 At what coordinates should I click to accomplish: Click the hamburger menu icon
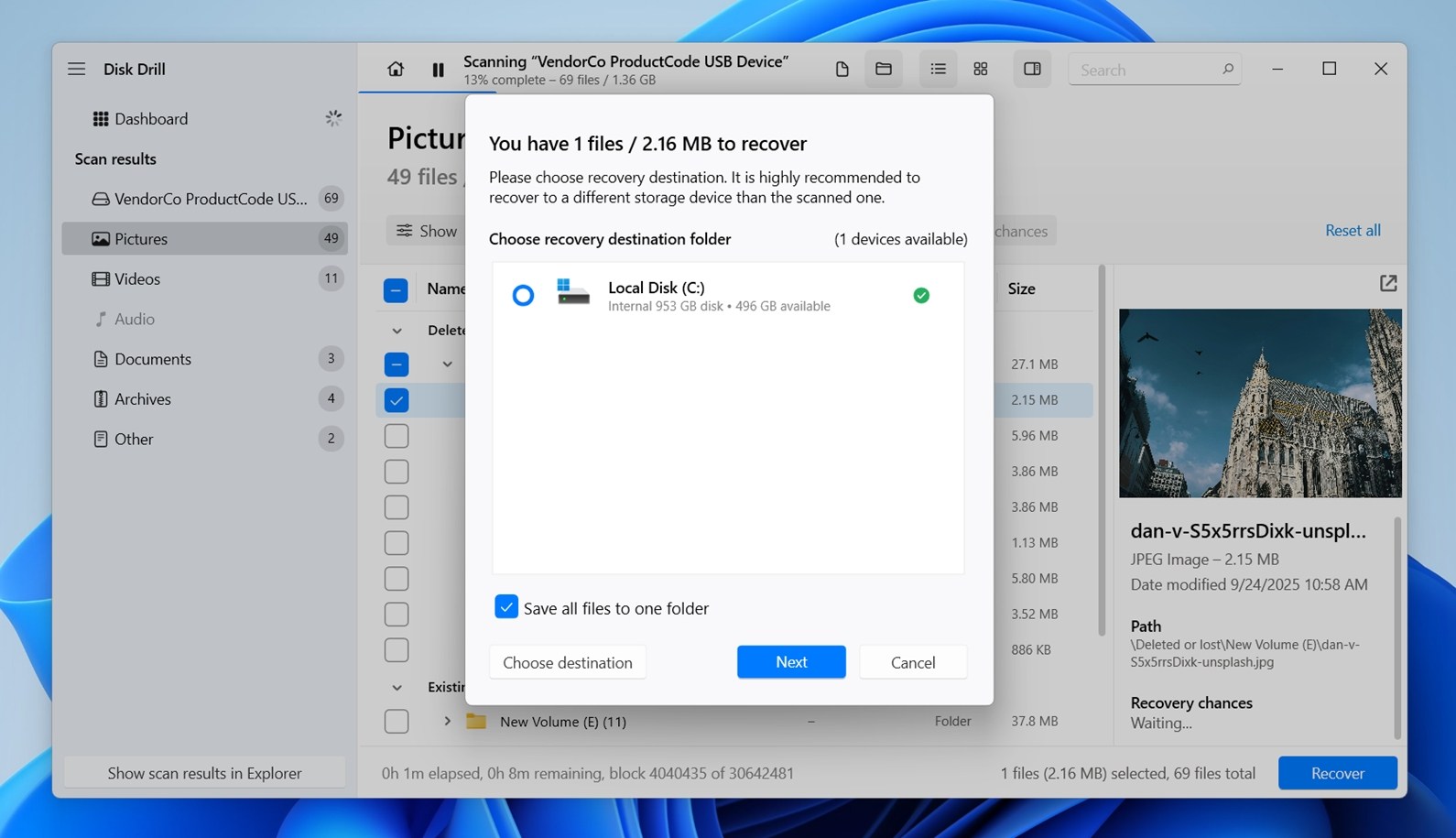pos(76,69)
